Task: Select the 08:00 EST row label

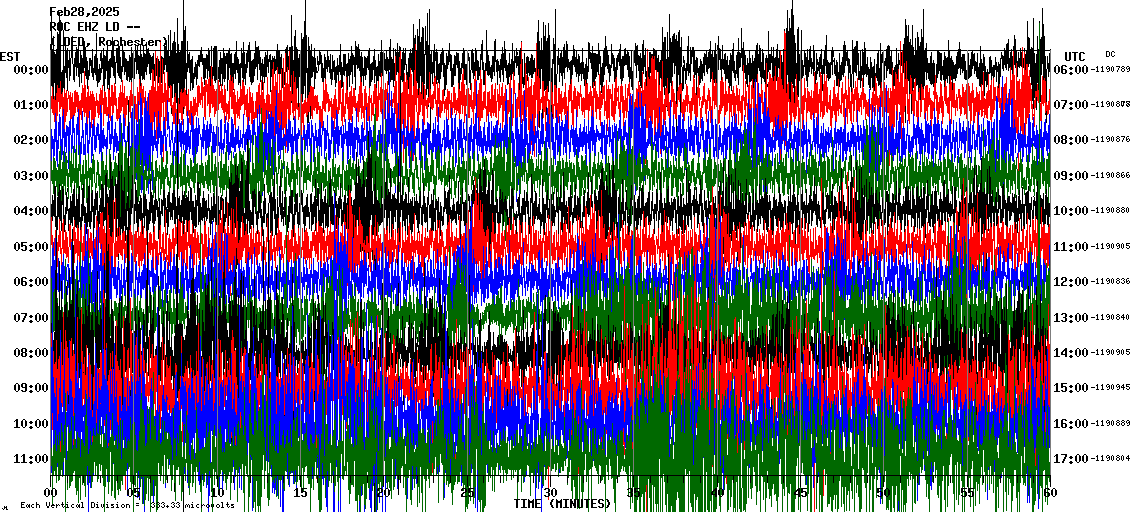Action: (x=32, y=353)
